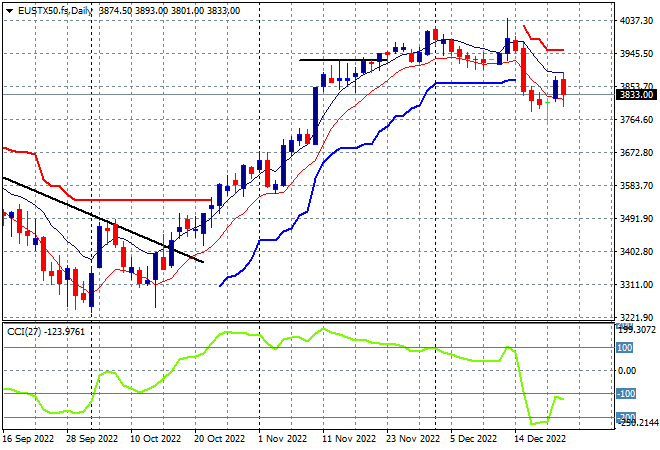Open the triangle dropdown beside EUSTX50.fs
Image resolution: width=660 pixels, height=450 pixels.
point(9,11)
